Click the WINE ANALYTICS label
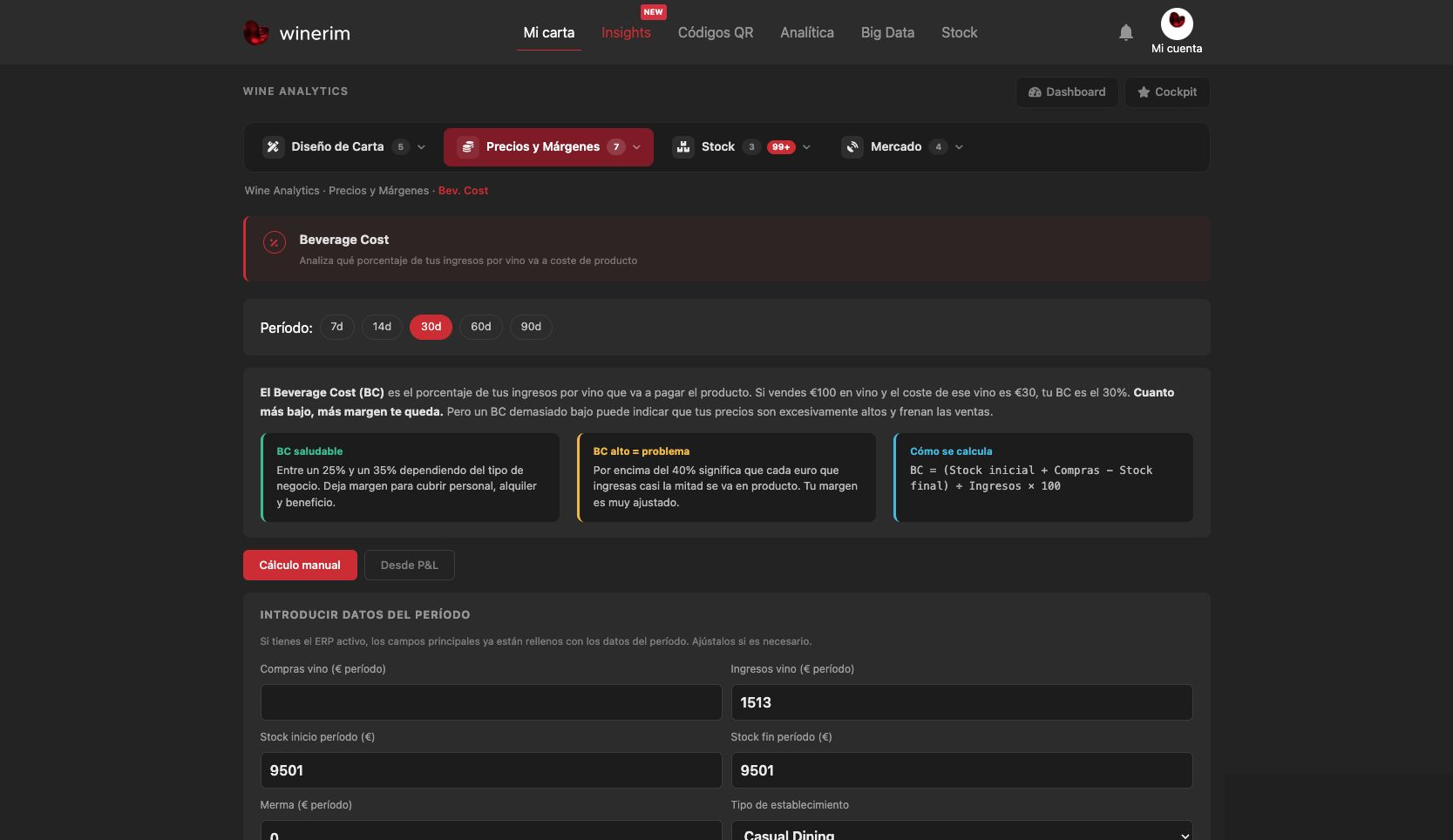This screenshot has height=840, width=1453. pos(295,91)
